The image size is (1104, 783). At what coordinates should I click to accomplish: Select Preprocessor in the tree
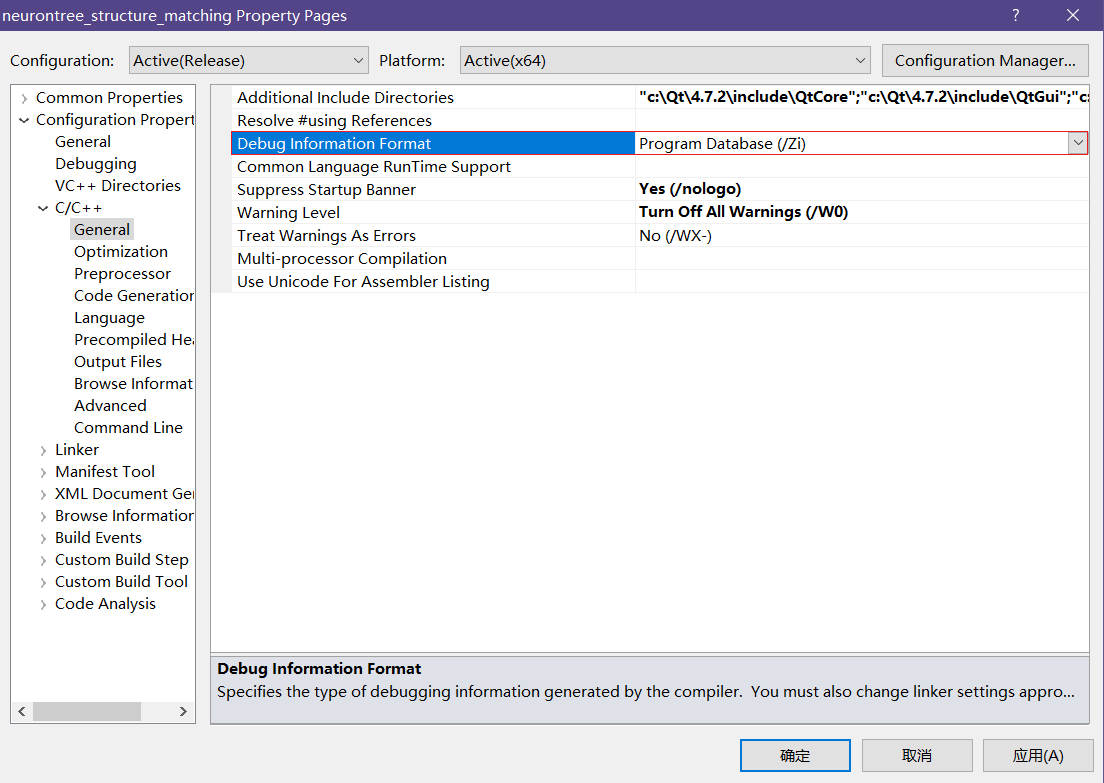[122, 274]
